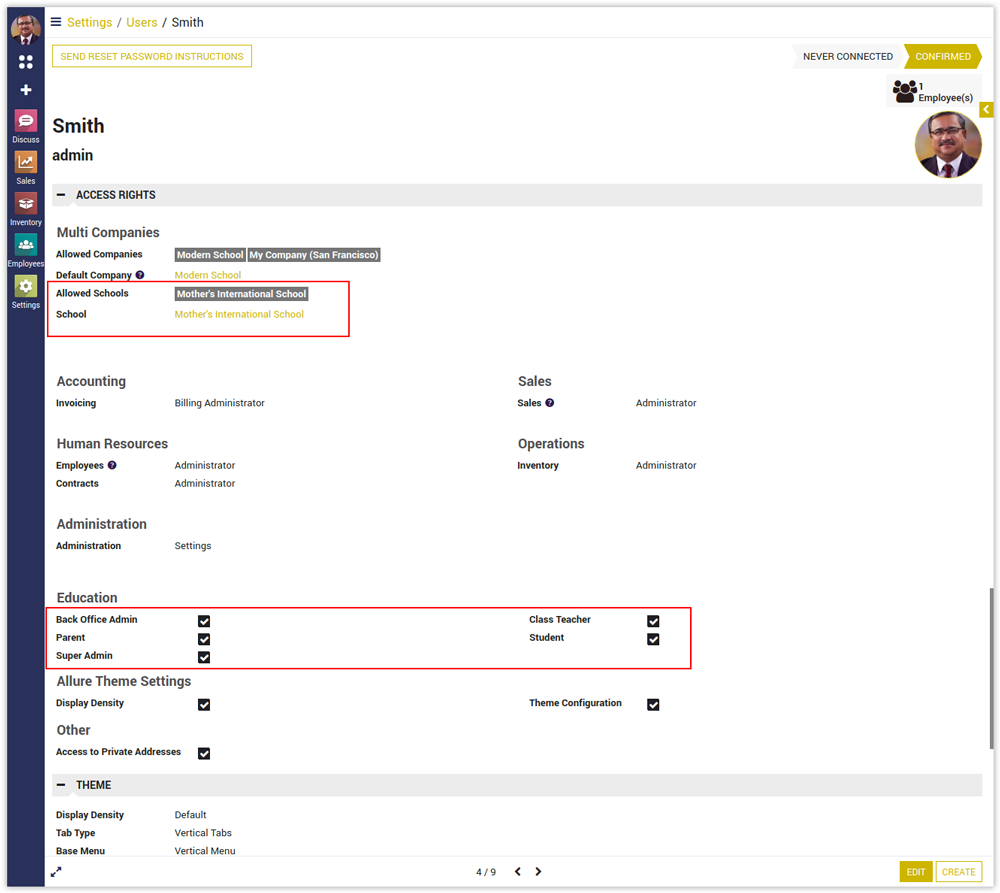Click the Edit button

click(x=916, y=872)
